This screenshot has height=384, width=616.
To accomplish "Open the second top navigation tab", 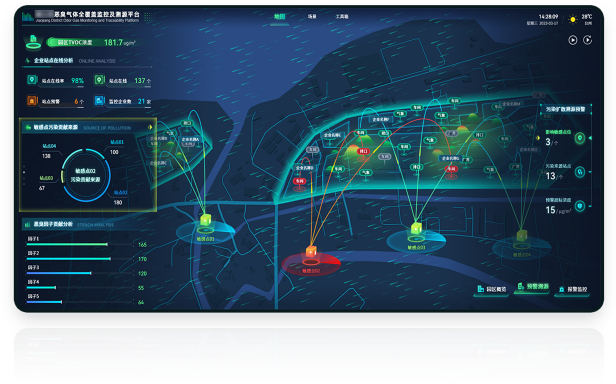I will [312, 17].
